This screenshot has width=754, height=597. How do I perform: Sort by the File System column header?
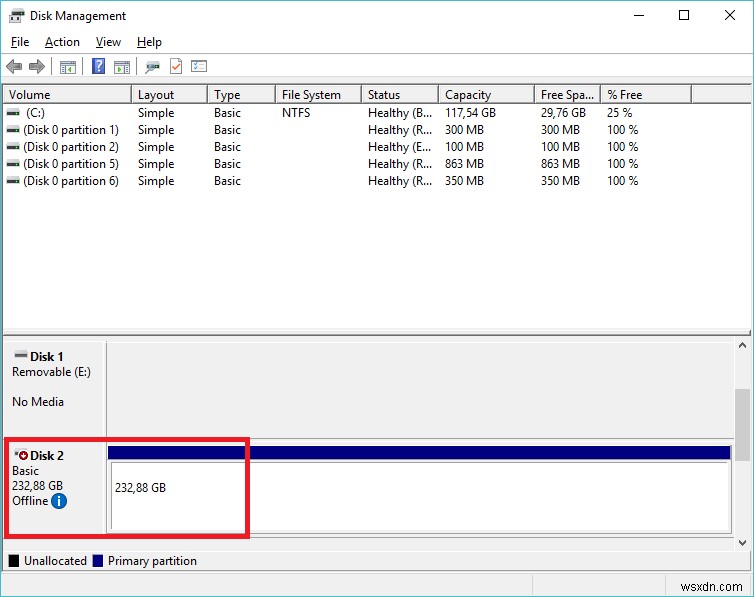(318, 95)
